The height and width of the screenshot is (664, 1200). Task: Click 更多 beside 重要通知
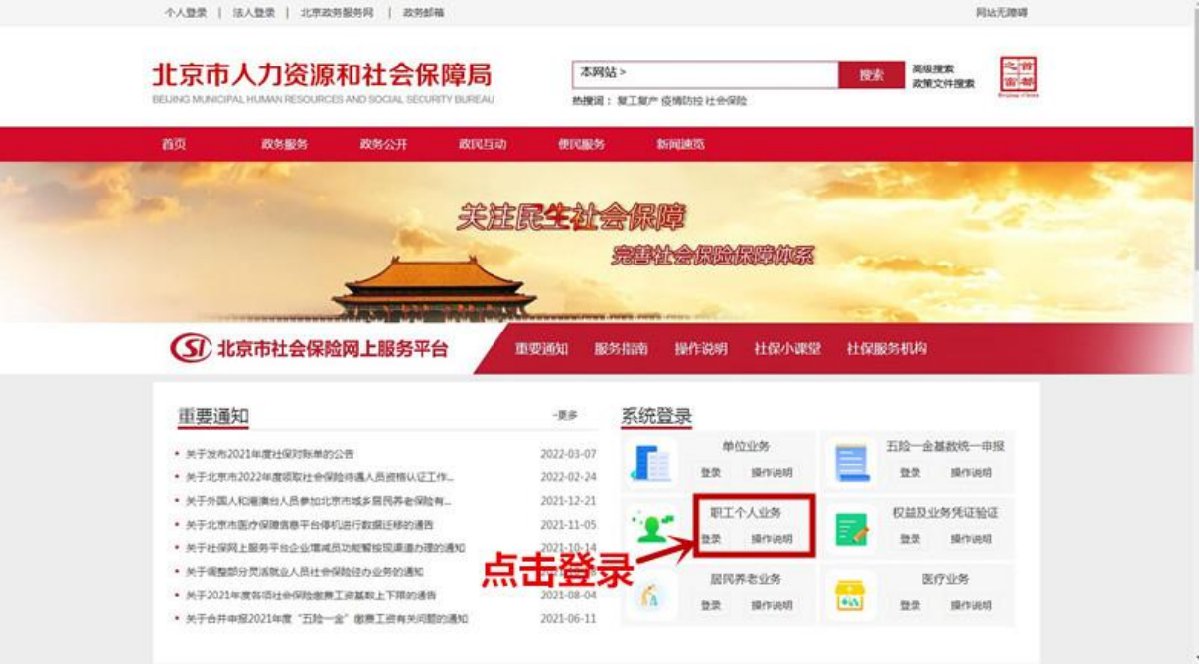[x=566, y=415]
